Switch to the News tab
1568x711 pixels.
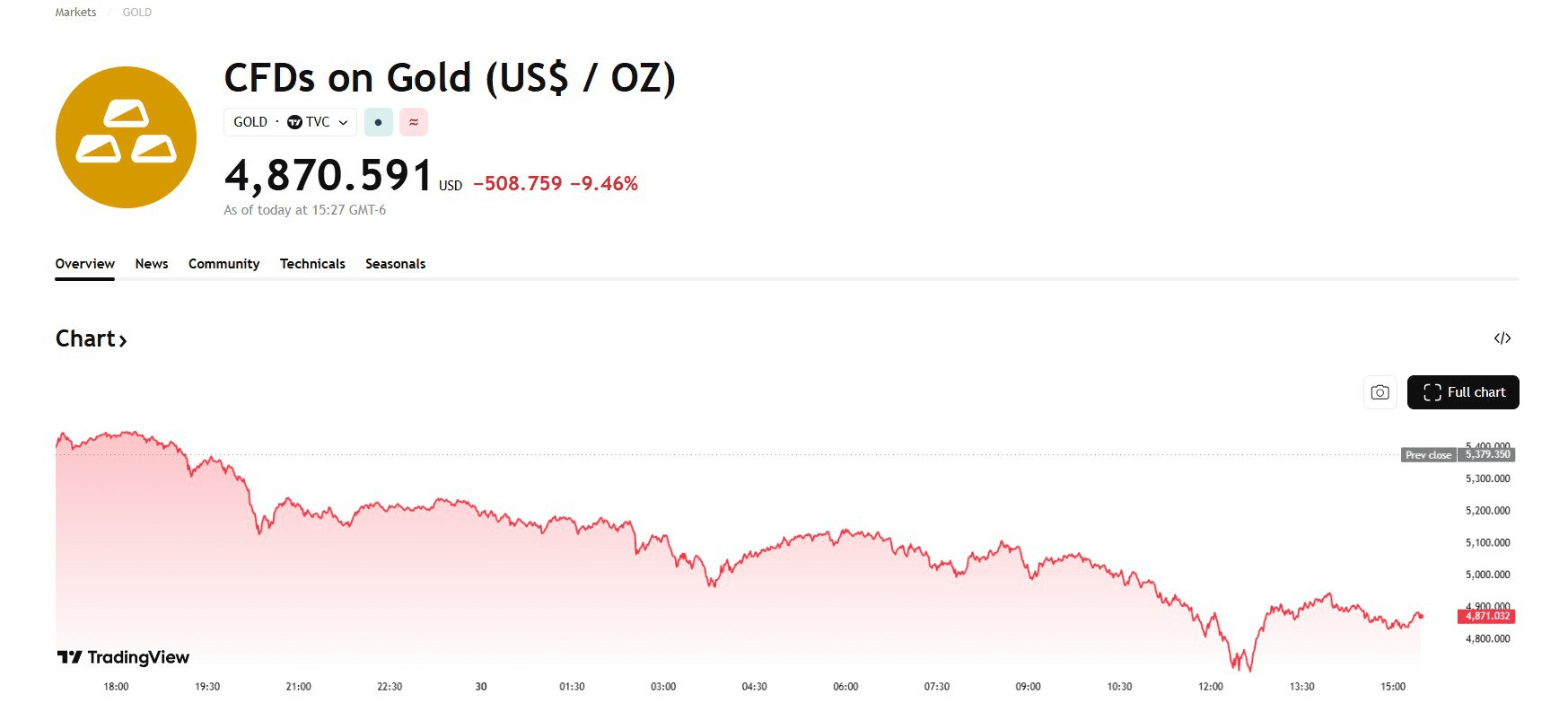[x=152, y=264]
